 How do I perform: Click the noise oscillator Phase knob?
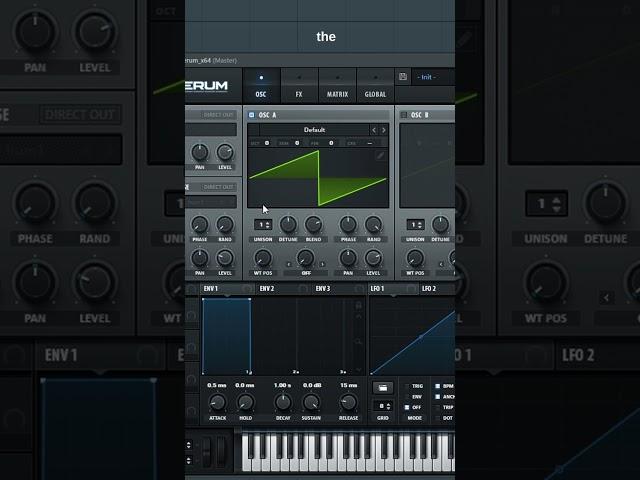pyautogui.click(x=200, y=224)
